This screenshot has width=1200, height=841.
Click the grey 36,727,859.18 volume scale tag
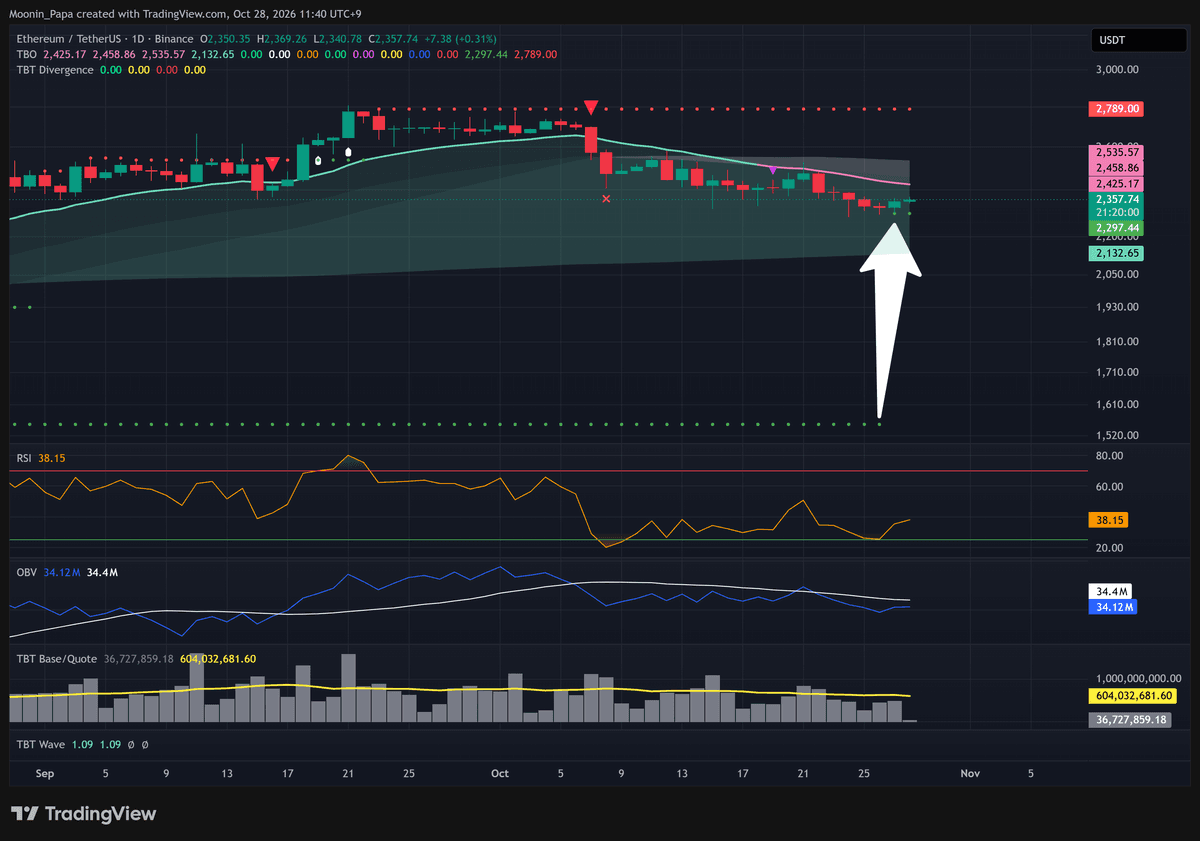point(1129,720)
